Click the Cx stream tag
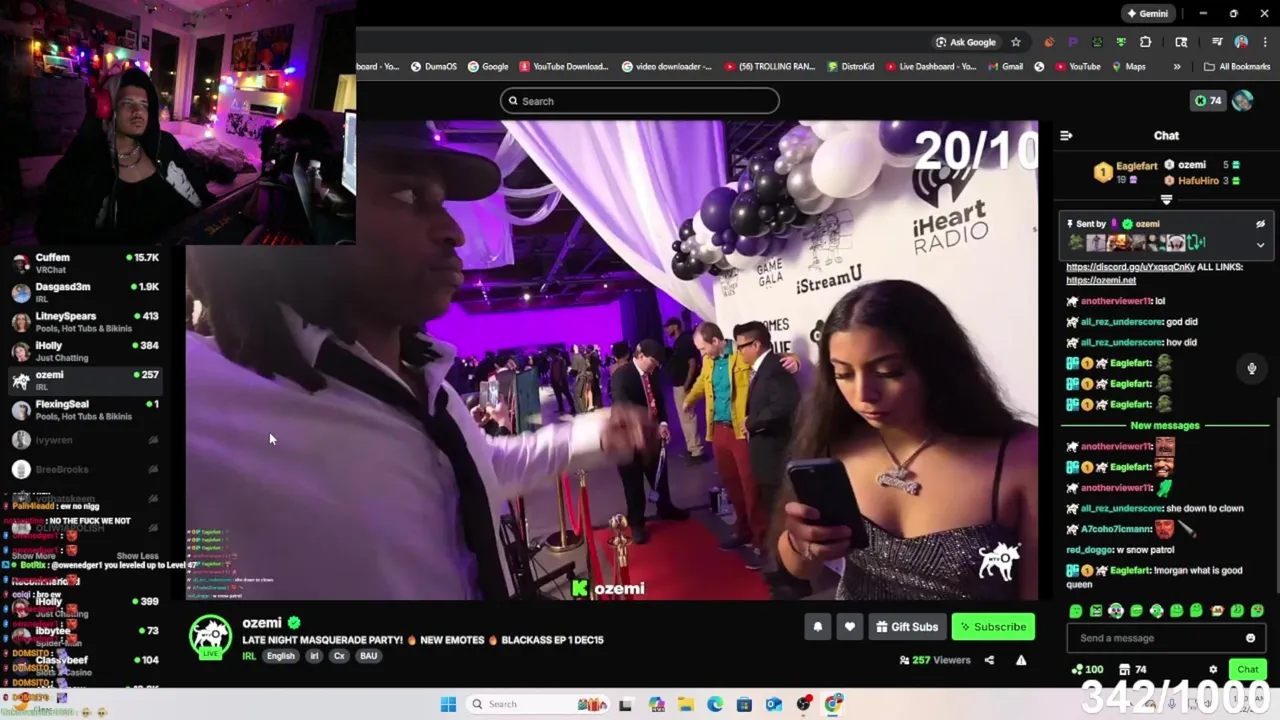 [339, 656]
